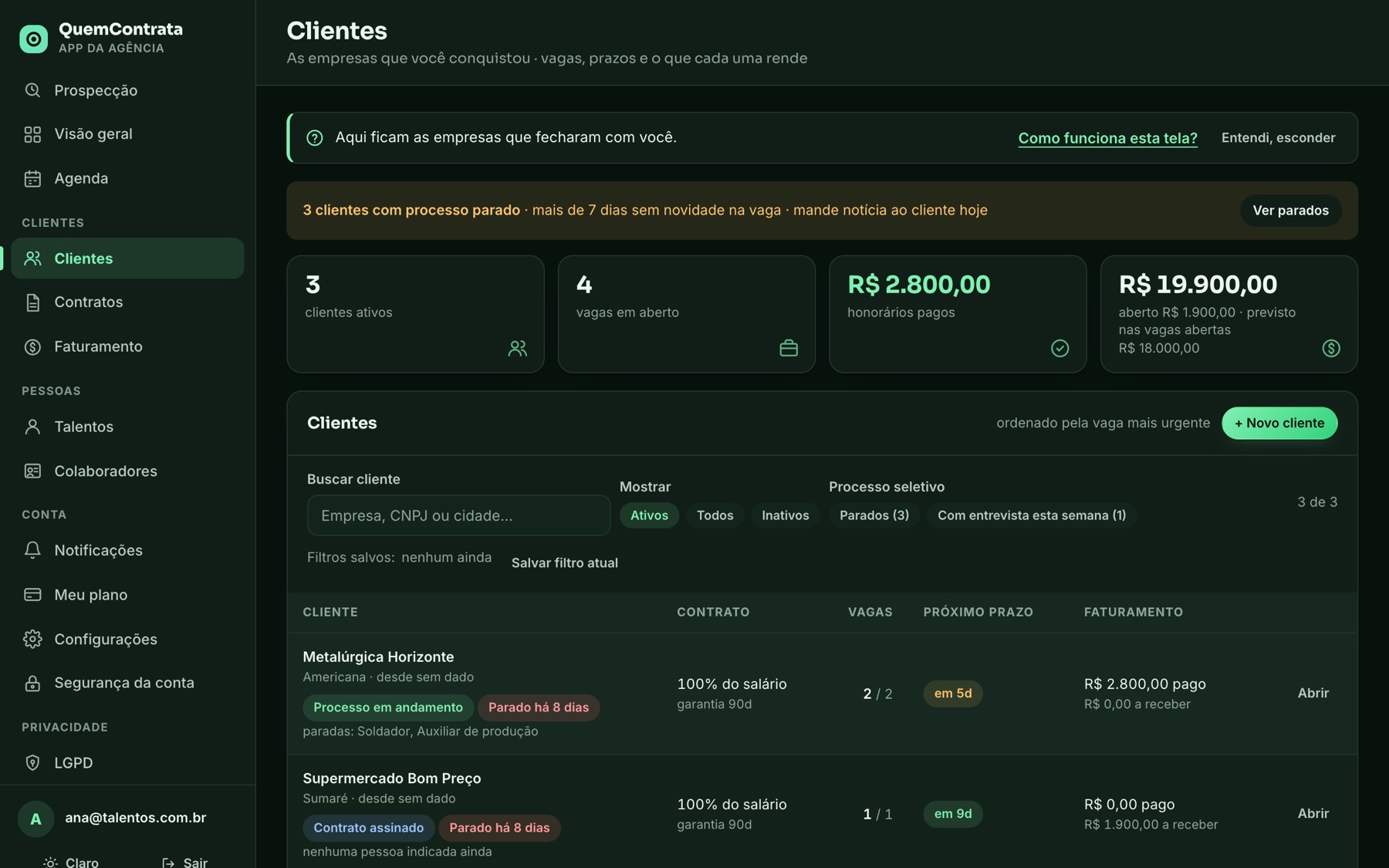The image size is (1389, 868).
Task: Click the 'em 5d' deadline badge
Action: pos(953,694)
